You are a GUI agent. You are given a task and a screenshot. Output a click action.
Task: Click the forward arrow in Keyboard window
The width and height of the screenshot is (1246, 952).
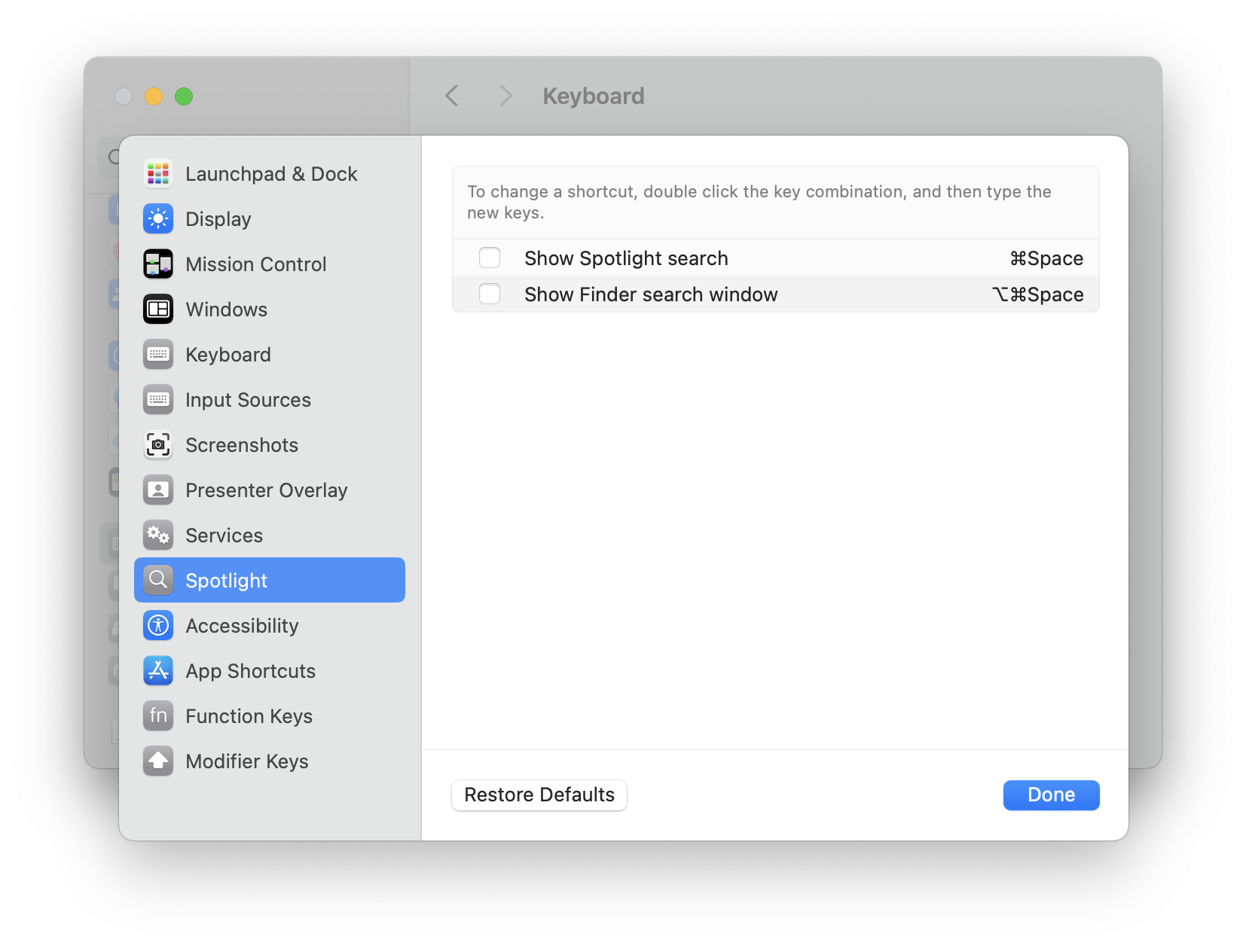click(x=505, y=96)
